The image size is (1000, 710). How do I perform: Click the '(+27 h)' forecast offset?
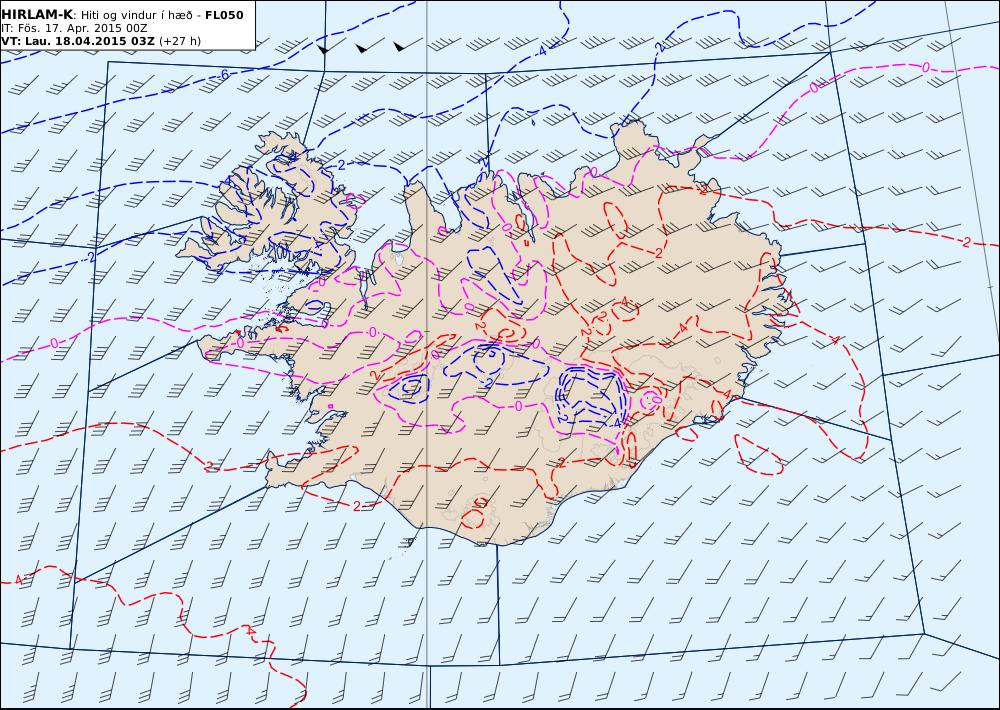coord(180,41)
